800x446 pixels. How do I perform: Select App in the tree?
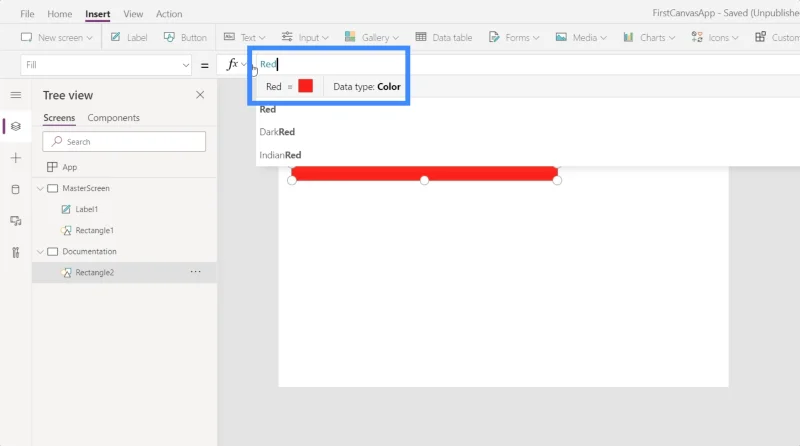[x=70, y=167]
